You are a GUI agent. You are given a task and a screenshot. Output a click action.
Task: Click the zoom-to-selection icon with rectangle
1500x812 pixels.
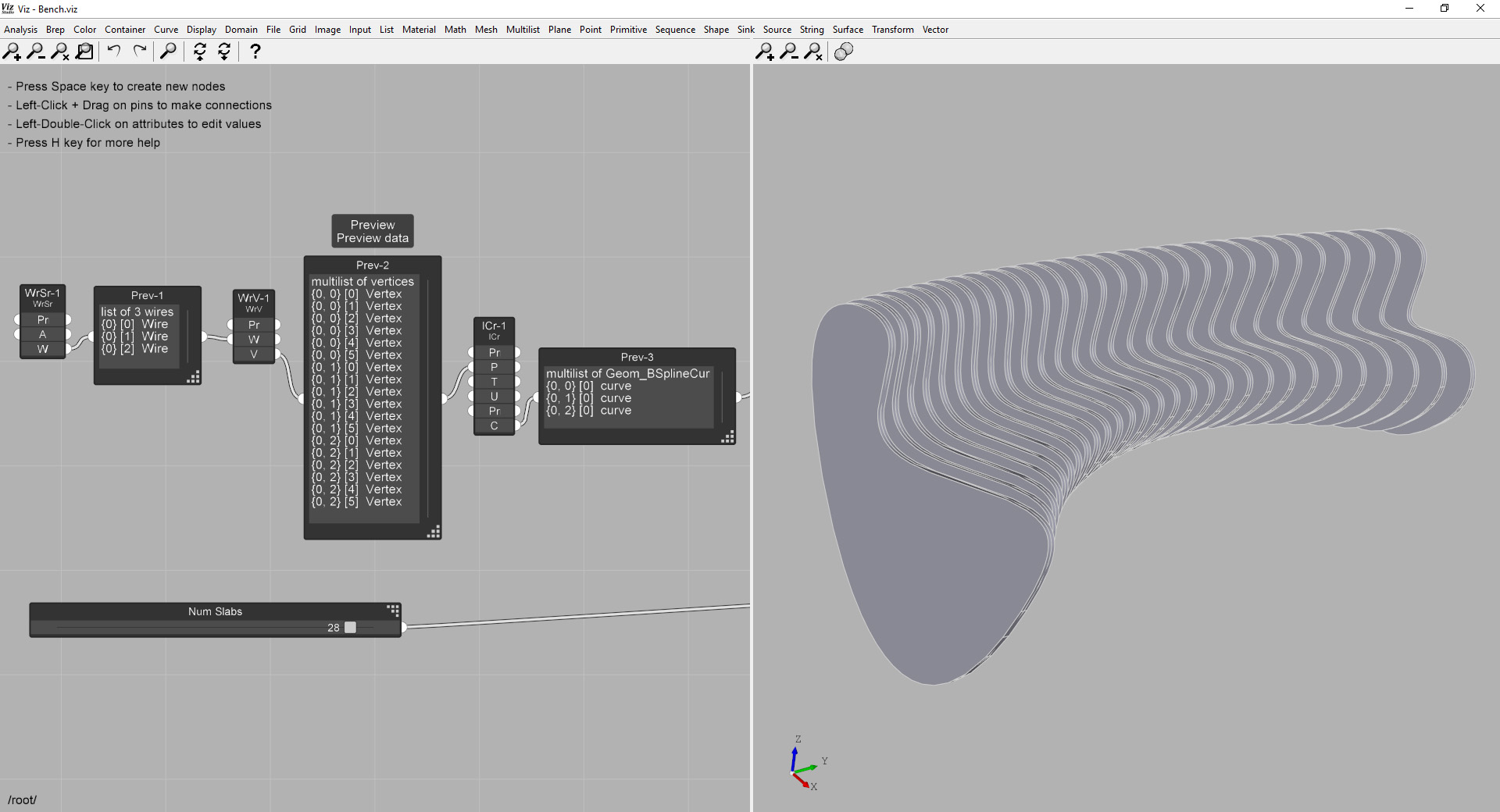point(84,52)
